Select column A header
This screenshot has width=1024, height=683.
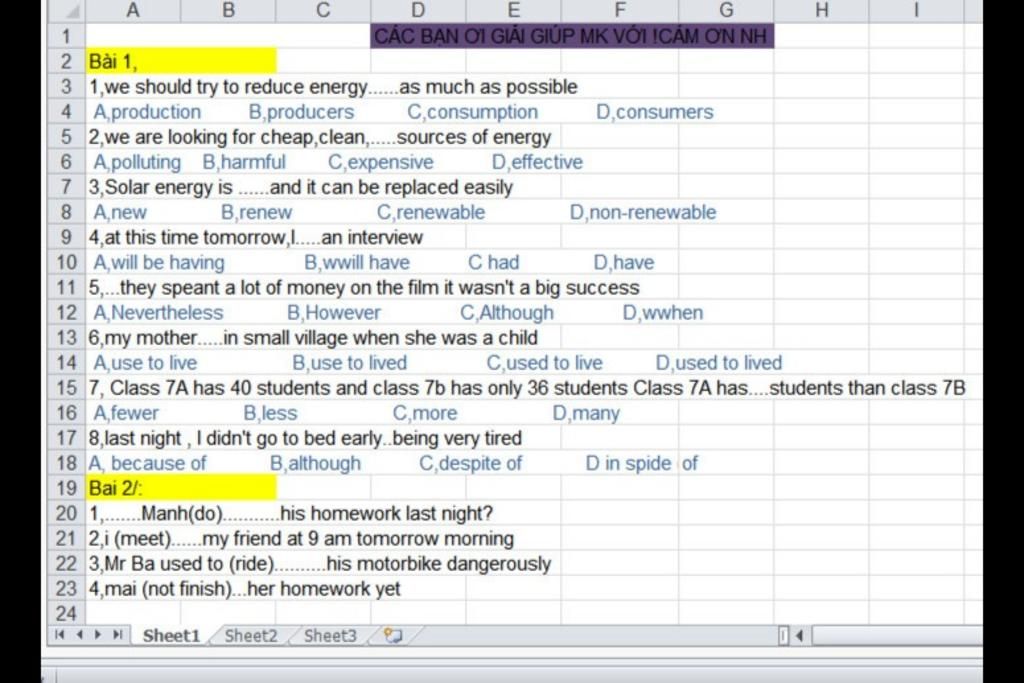(x=133, y=10)
